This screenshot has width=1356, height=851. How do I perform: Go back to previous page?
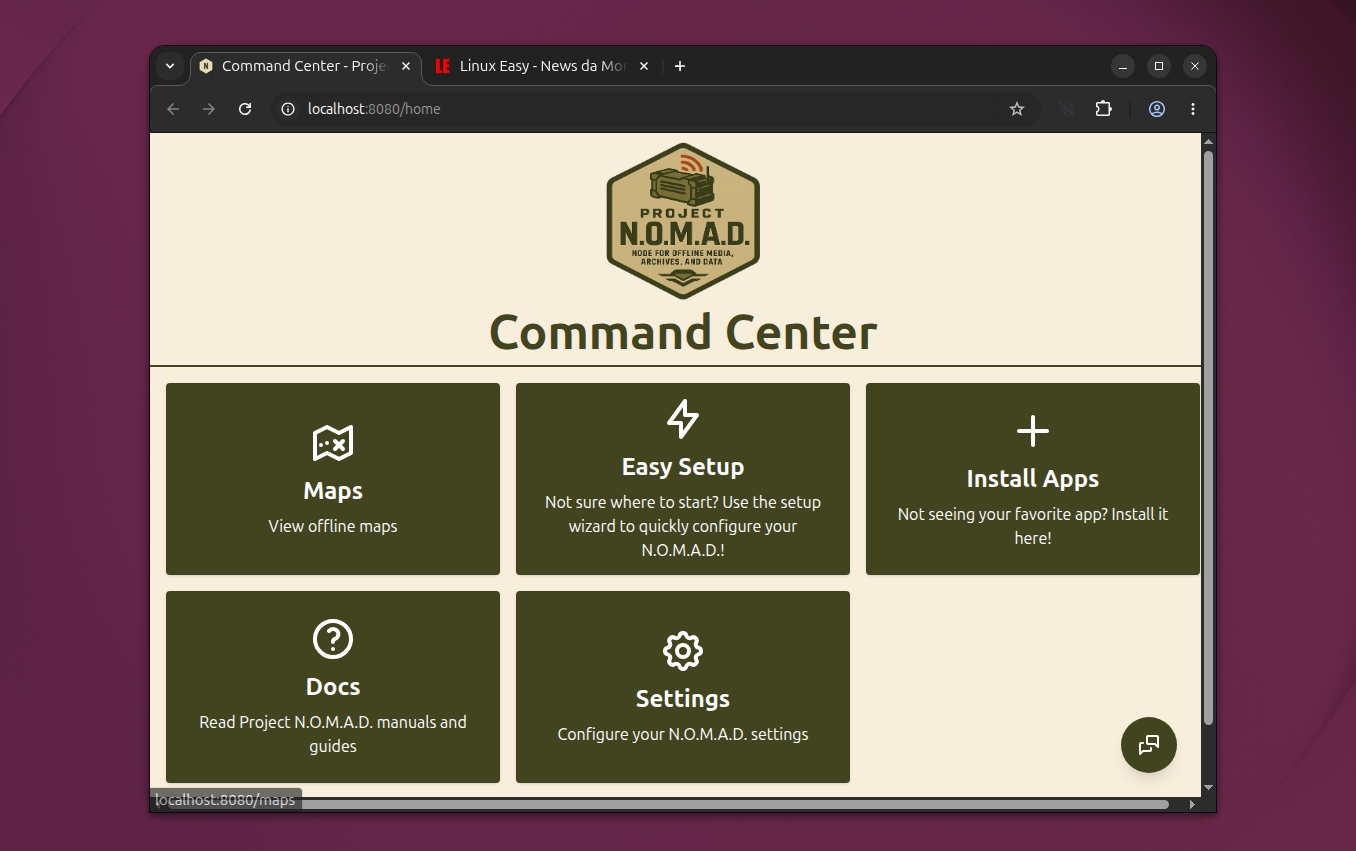173,109
